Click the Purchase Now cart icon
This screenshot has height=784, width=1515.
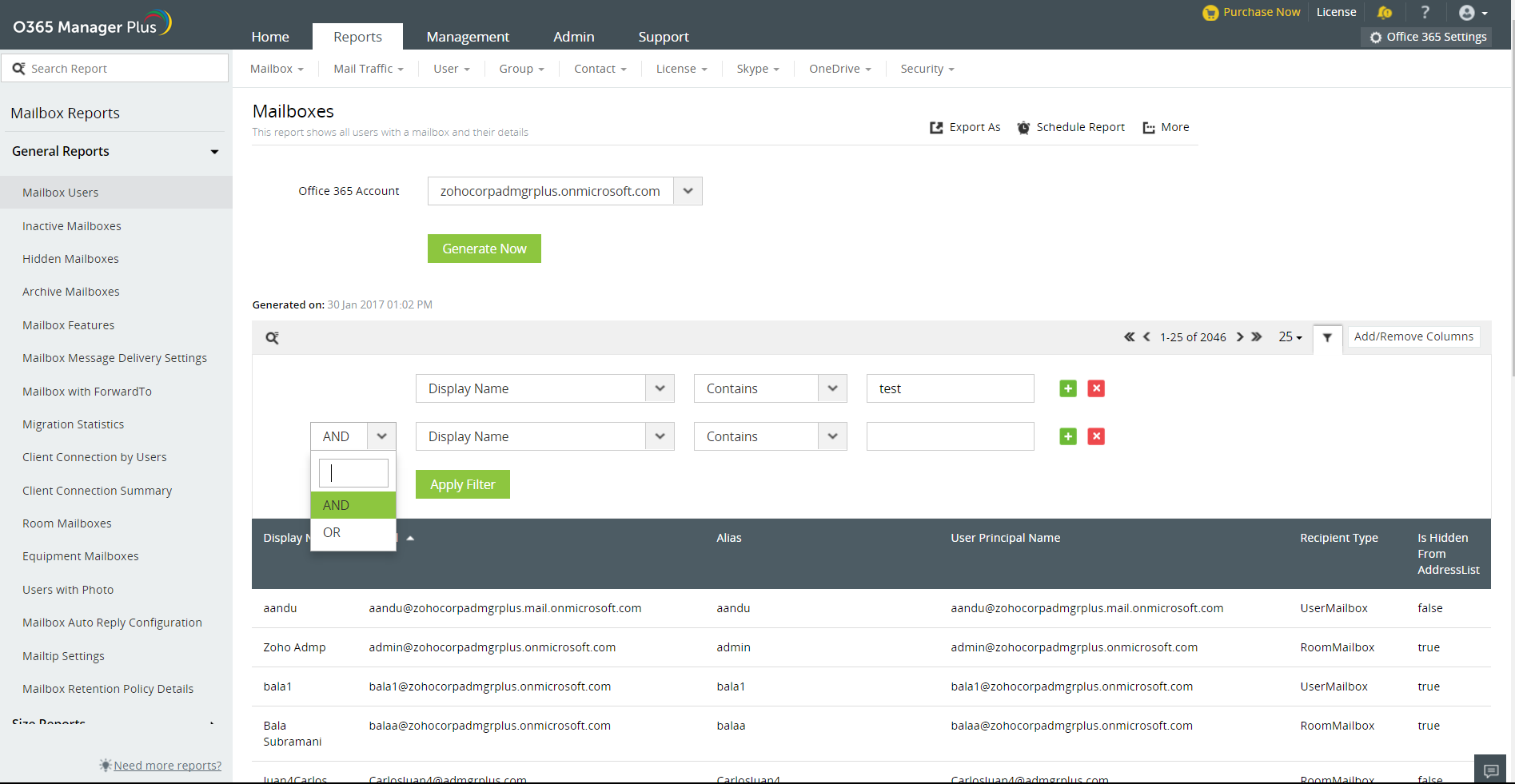point(1210,13)
